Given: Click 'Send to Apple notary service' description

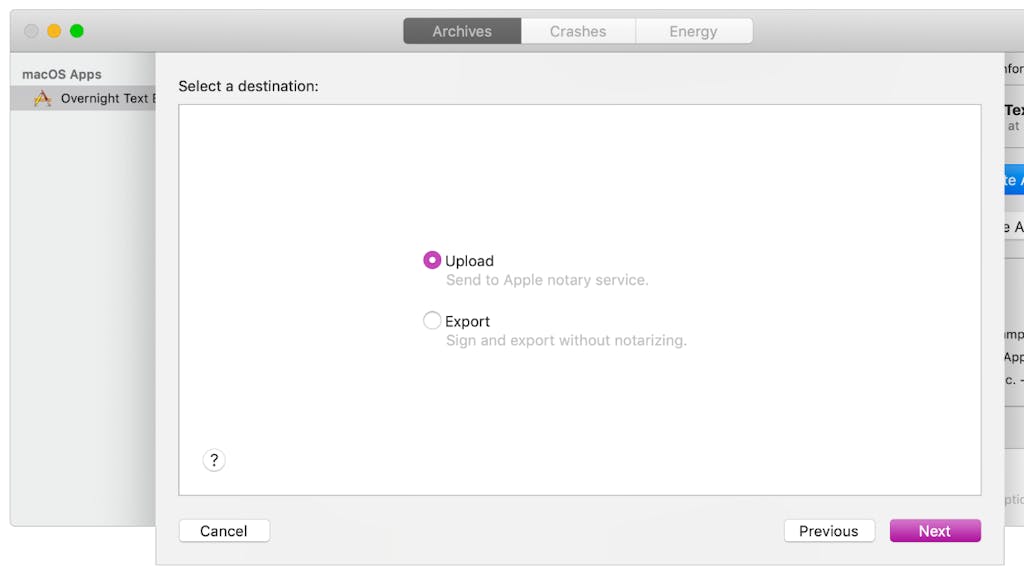Looking at the screenshot, I should coord(547,280).
